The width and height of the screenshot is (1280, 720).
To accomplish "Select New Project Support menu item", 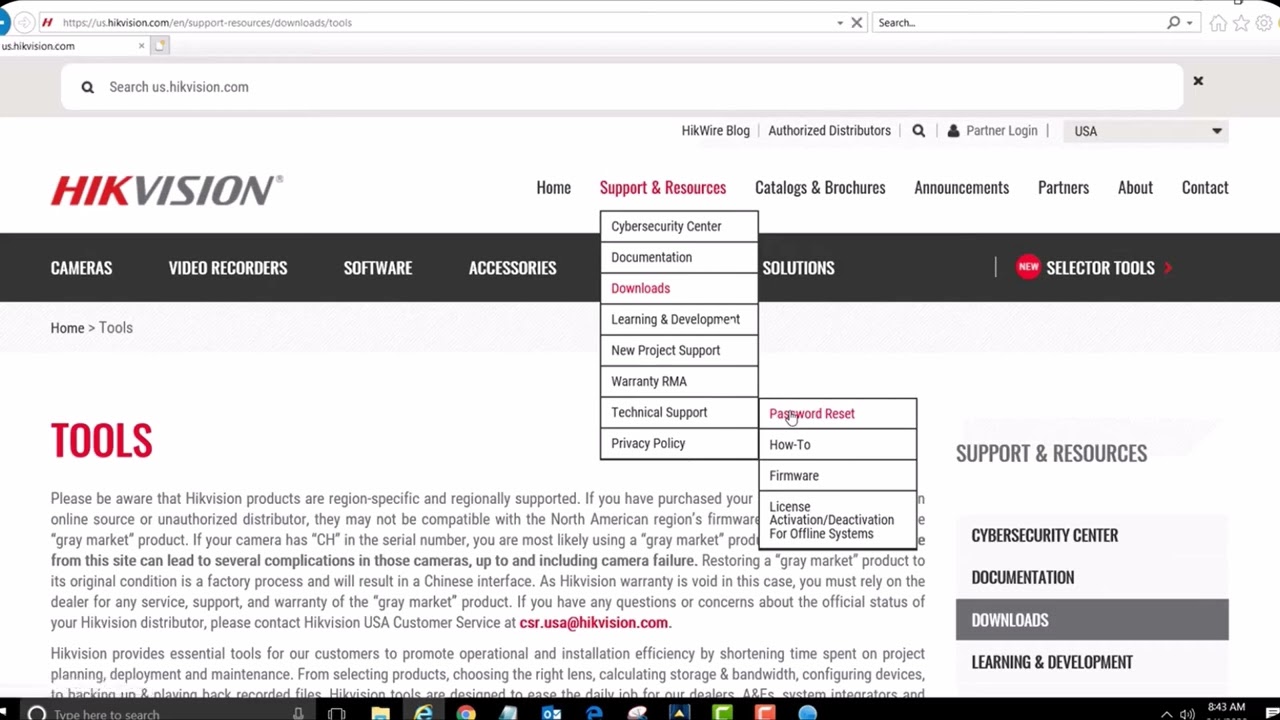I will pos(679,350).
